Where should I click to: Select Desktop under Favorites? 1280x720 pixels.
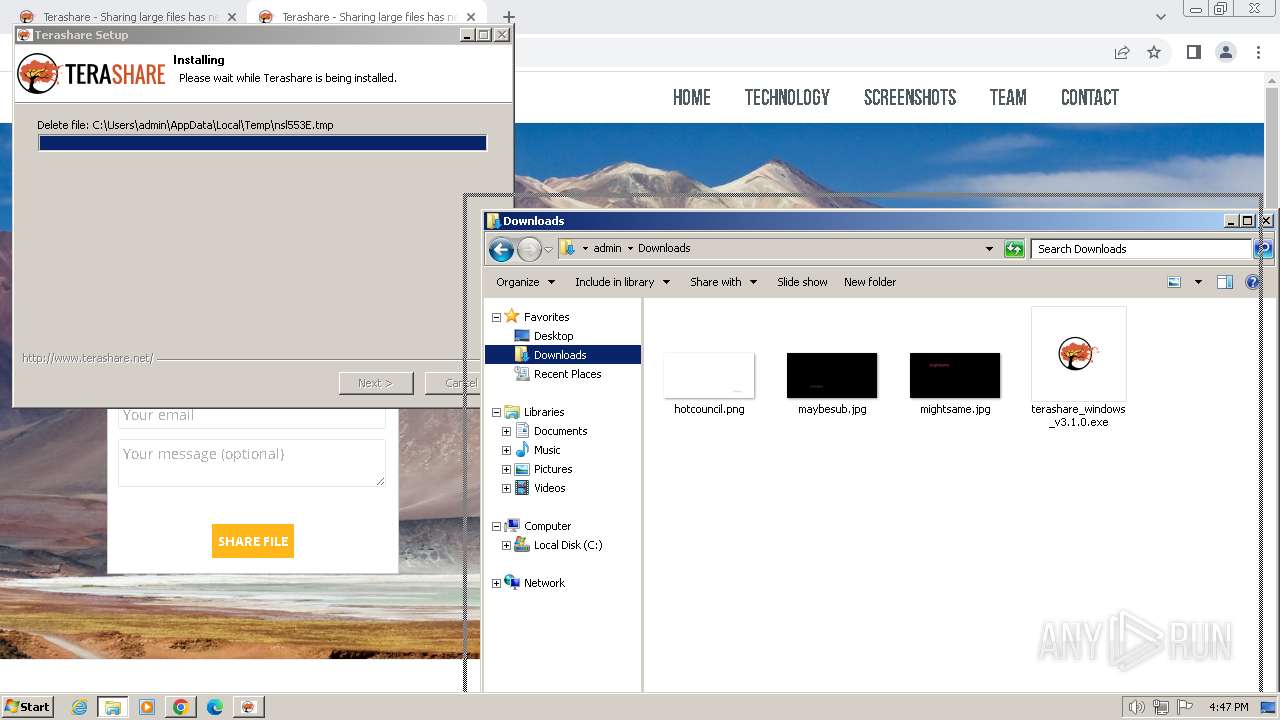(553, 336)
